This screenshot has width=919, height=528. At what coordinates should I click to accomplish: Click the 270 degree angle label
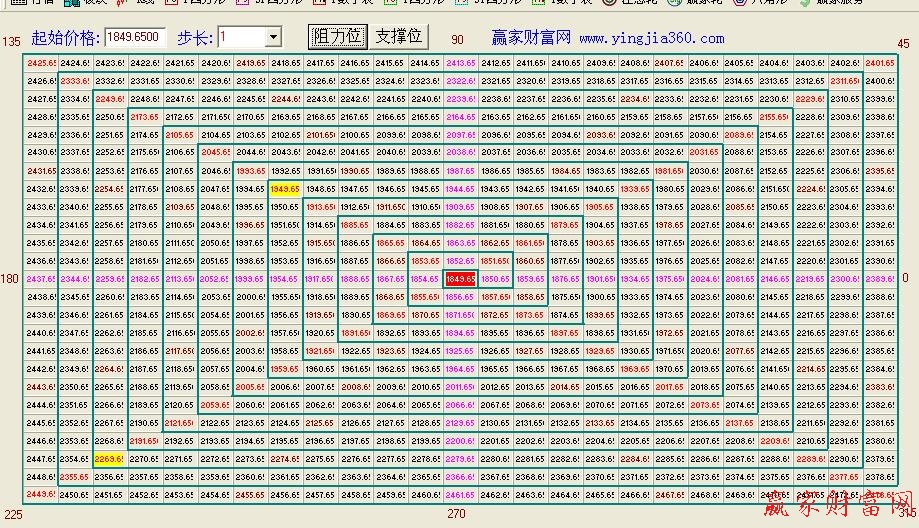[x=457, y=514]
